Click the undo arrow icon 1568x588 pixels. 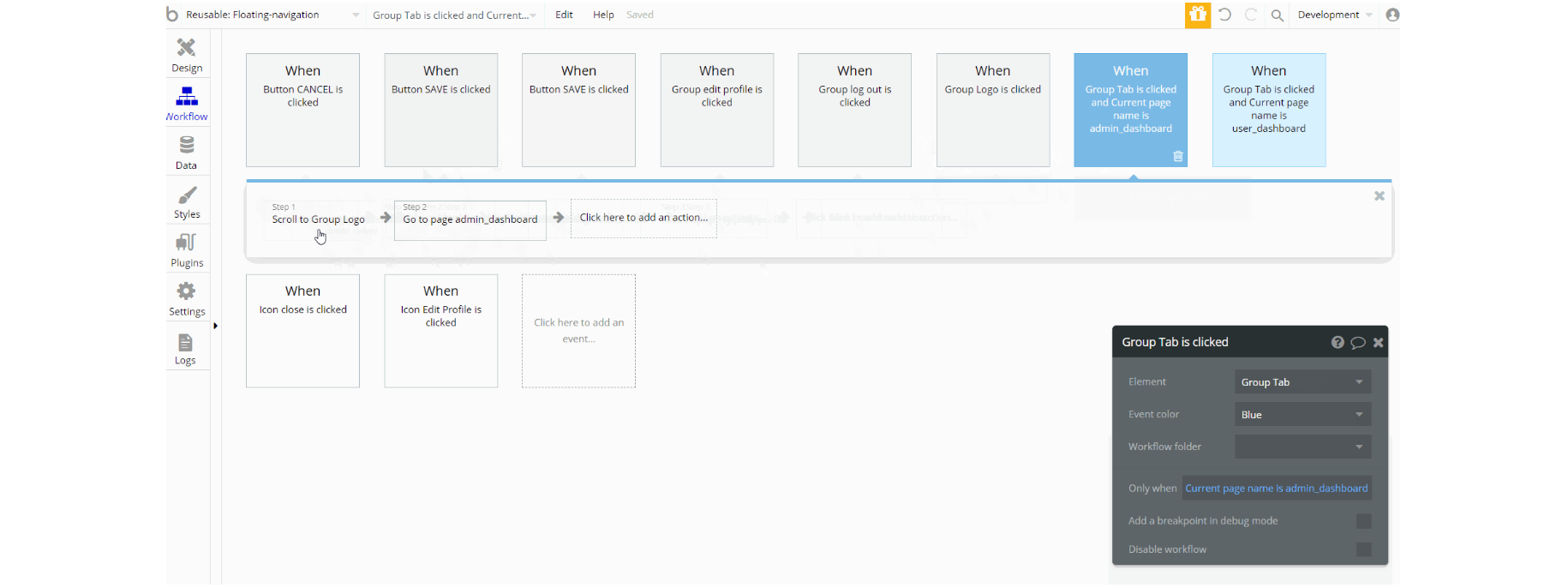[x=1225, y=15]
